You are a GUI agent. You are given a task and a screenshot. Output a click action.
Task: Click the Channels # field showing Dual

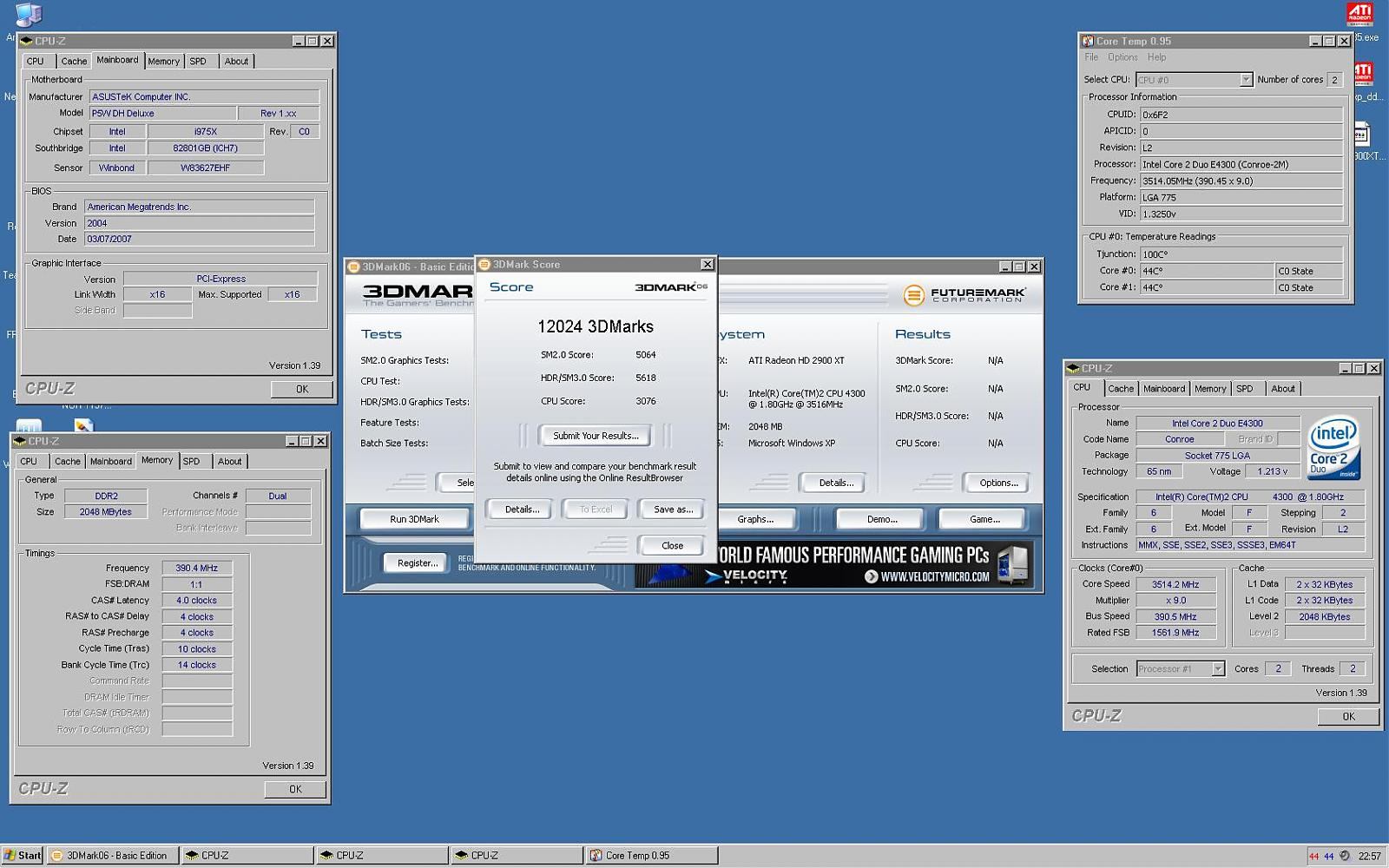pos(278,496)
